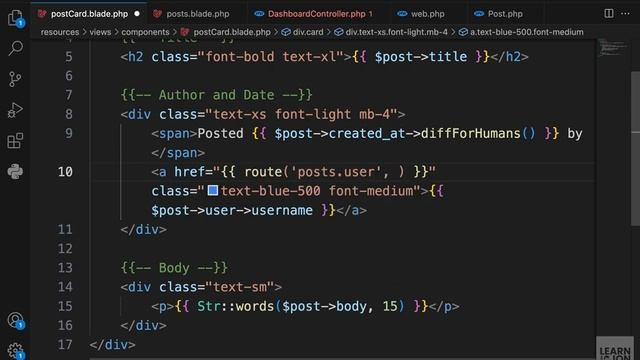Click the 'posts.user' route string

click(x=336, y=172)
